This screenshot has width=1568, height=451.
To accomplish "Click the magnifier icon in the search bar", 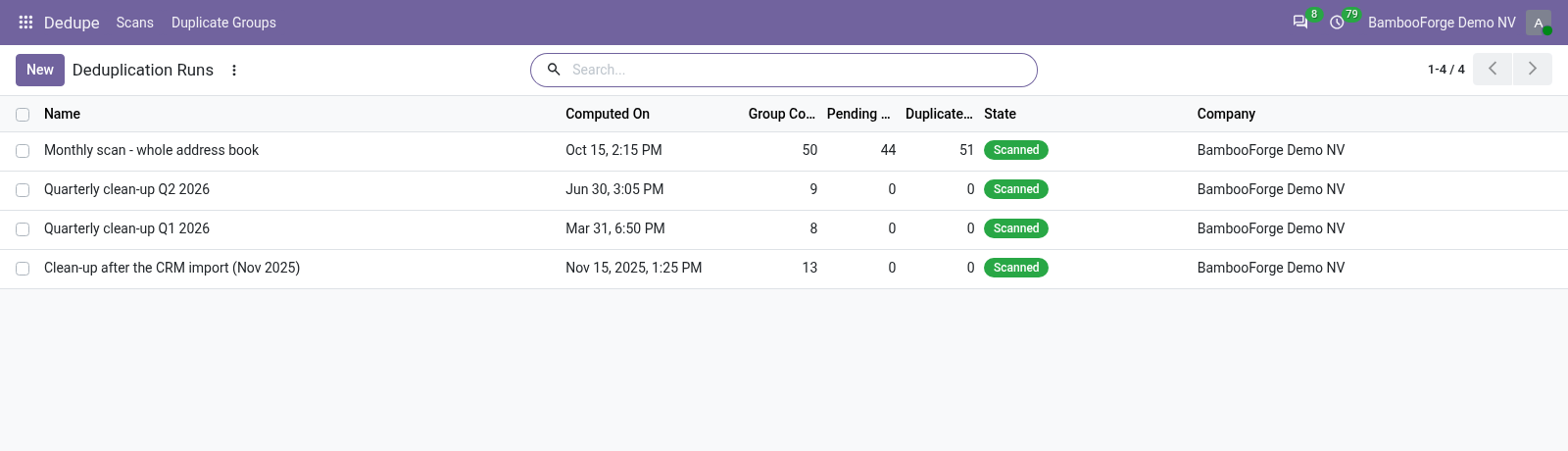I will click(x=554, y=70).
